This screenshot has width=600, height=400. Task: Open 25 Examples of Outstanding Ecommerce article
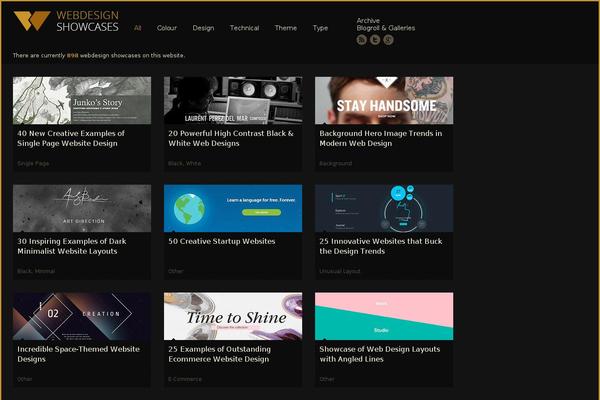pos(219,354)
